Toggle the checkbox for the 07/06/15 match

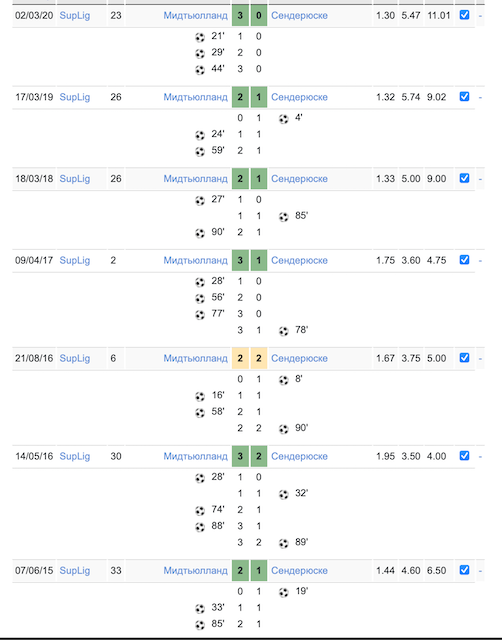click(x=464, y=570)
